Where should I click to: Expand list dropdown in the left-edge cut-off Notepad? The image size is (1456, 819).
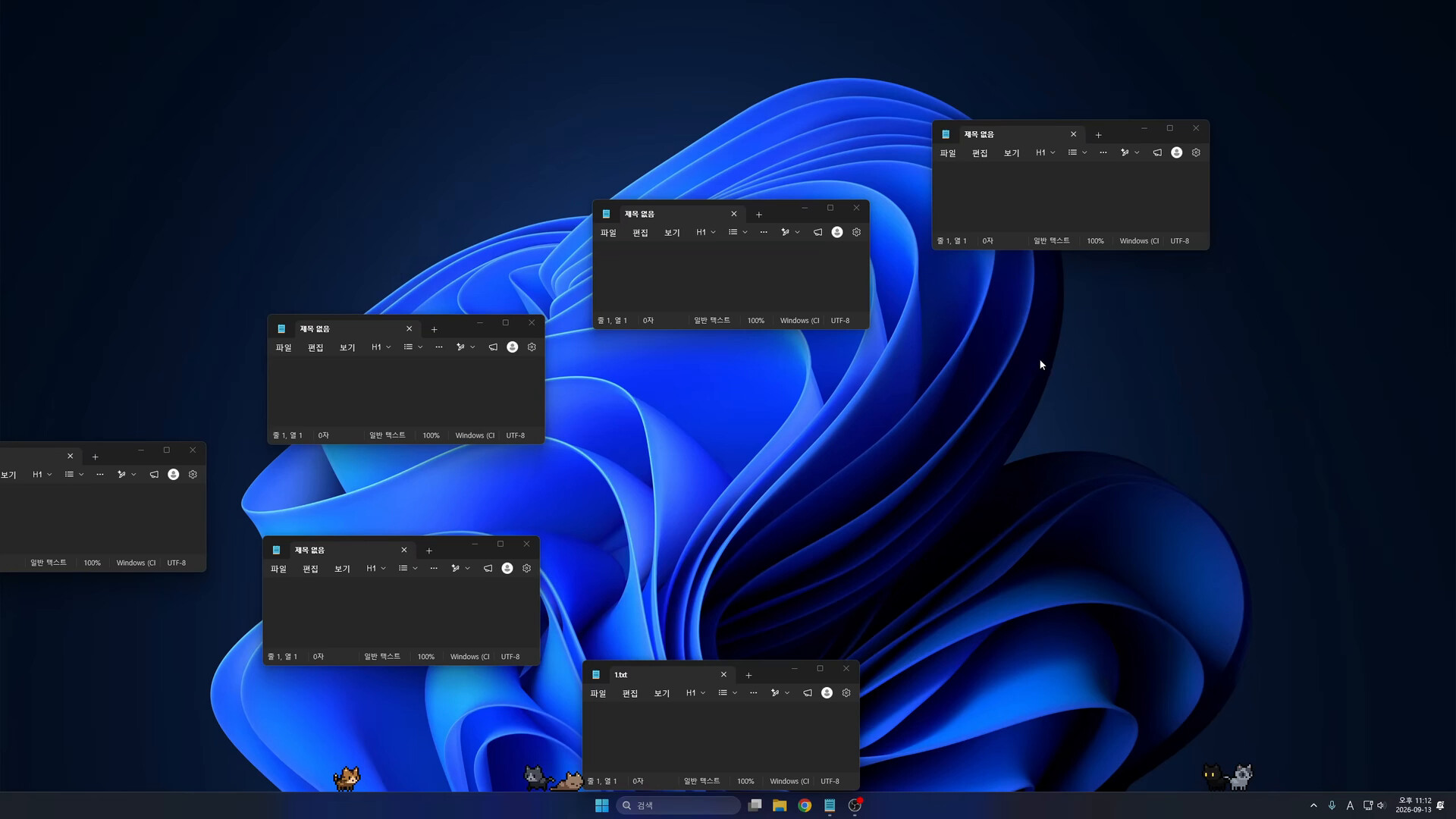point(74,475)
